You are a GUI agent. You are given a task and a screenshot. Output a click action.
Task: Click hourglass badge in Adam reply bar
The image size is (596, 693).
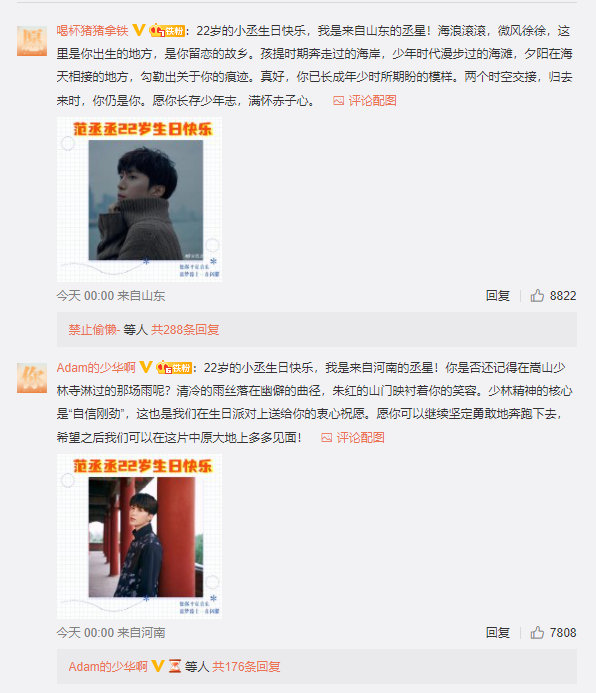(x=175, y=666)
